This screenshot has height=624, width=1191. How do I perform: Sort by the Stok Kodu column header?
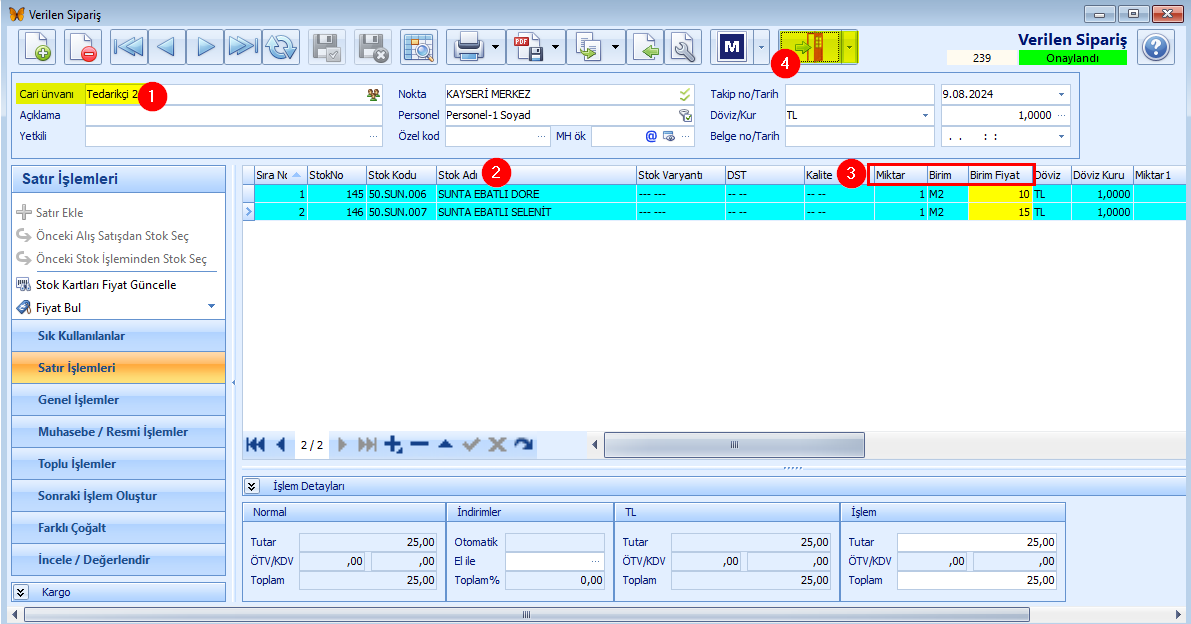[401, 175]
